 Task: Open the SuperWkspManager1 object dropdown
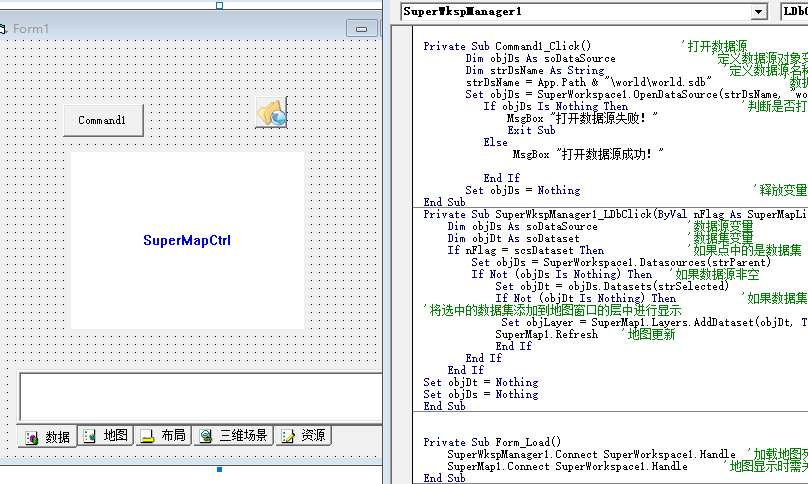pos(758,12)
